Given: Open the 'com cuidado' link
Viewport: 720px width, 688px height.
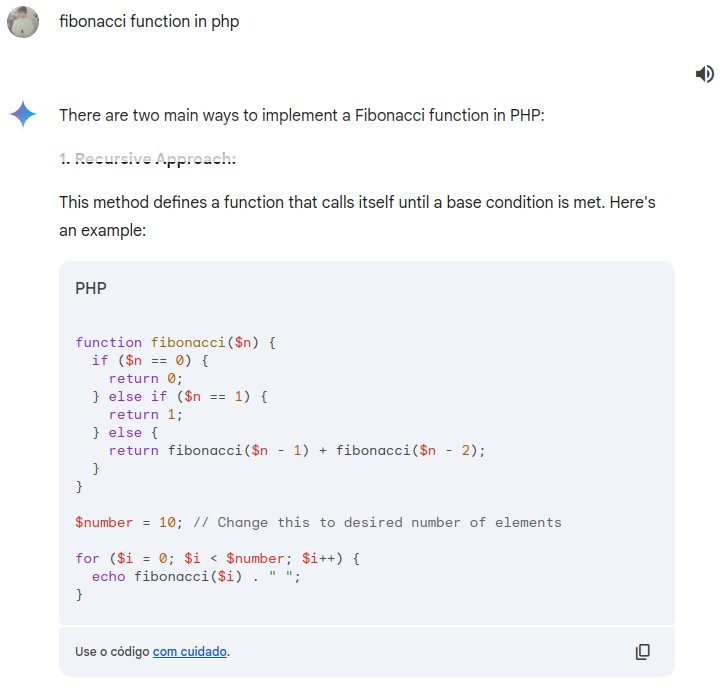Looking at the screenshot, I should pyautogui.click(x=190, y=652).
